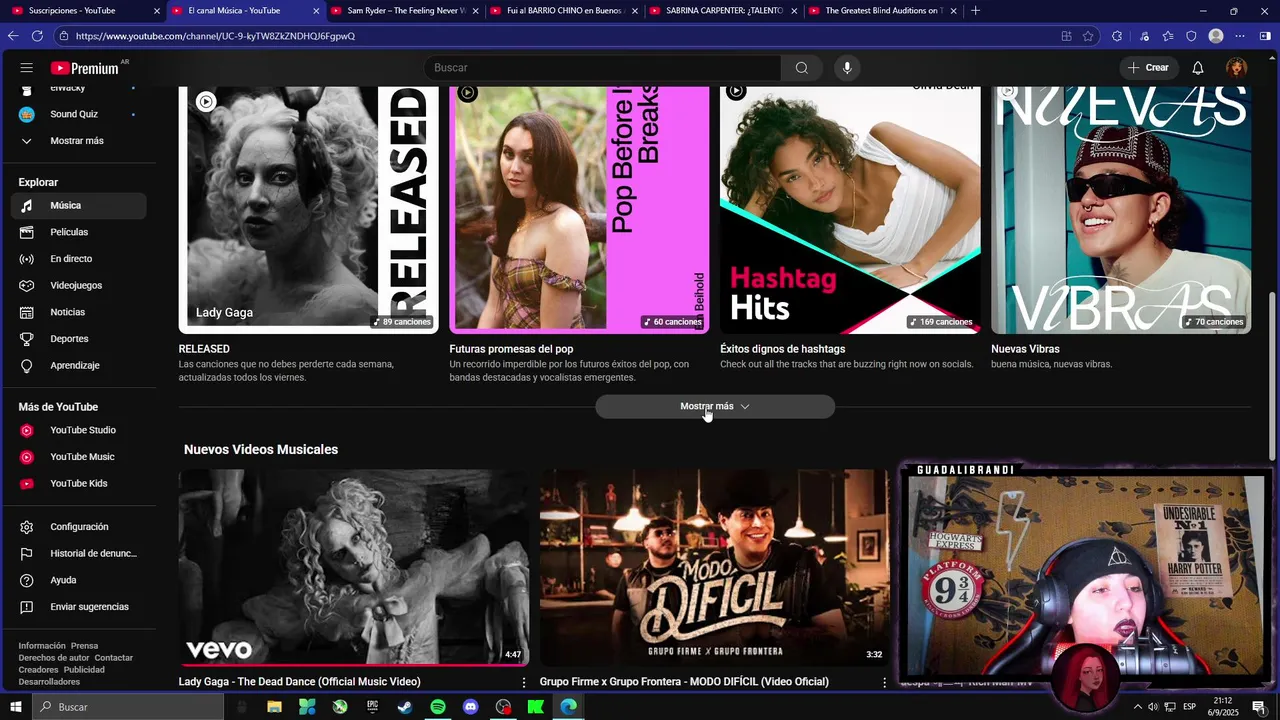Switch to Suscripciones - YouTube tab

pos(84,11)
